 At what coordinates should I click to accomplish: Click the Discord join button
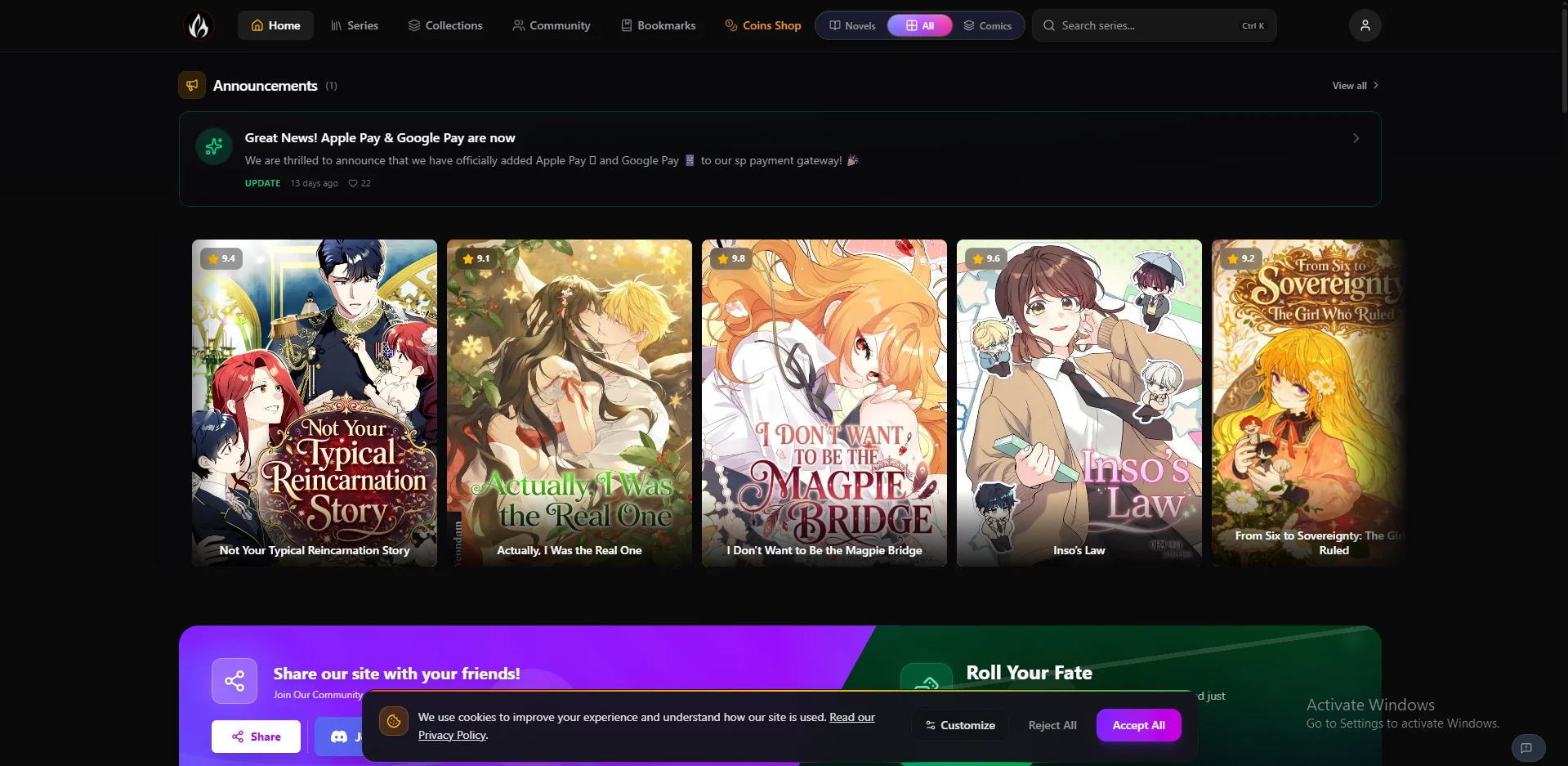(339, 737)
